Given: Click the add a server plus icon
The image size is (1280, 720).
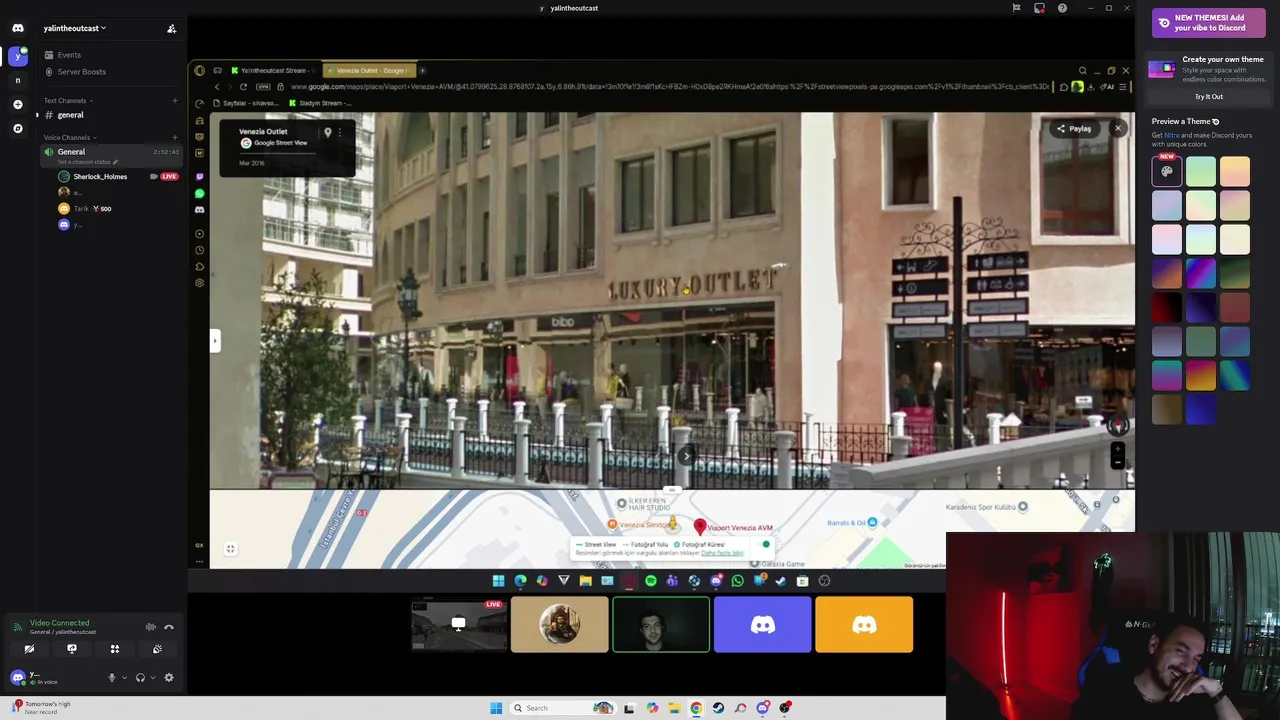Looking at the screenshot, I should (x=17, y=104).
